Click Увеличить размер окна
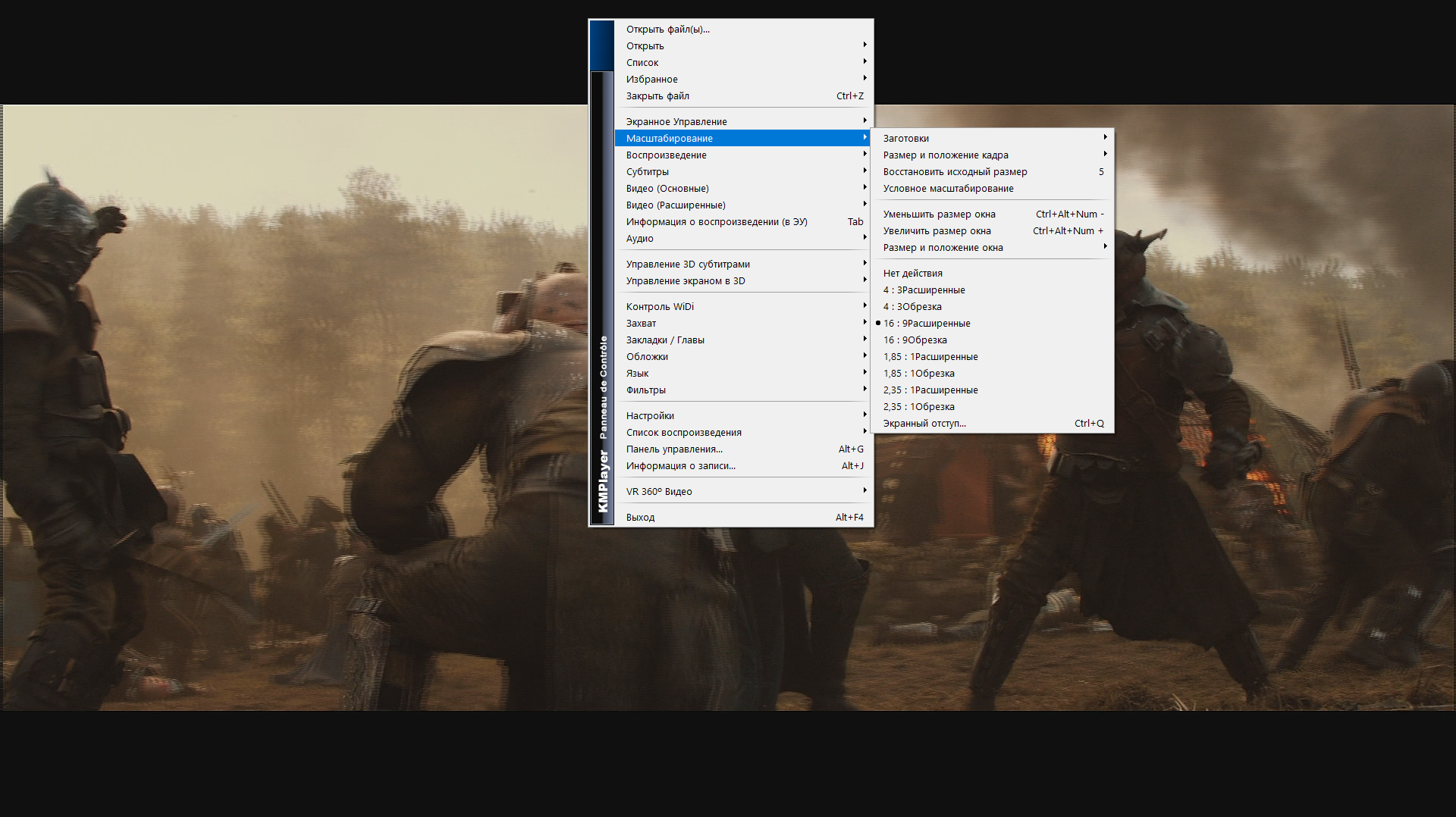1456x817 pixels. point(937,231)
